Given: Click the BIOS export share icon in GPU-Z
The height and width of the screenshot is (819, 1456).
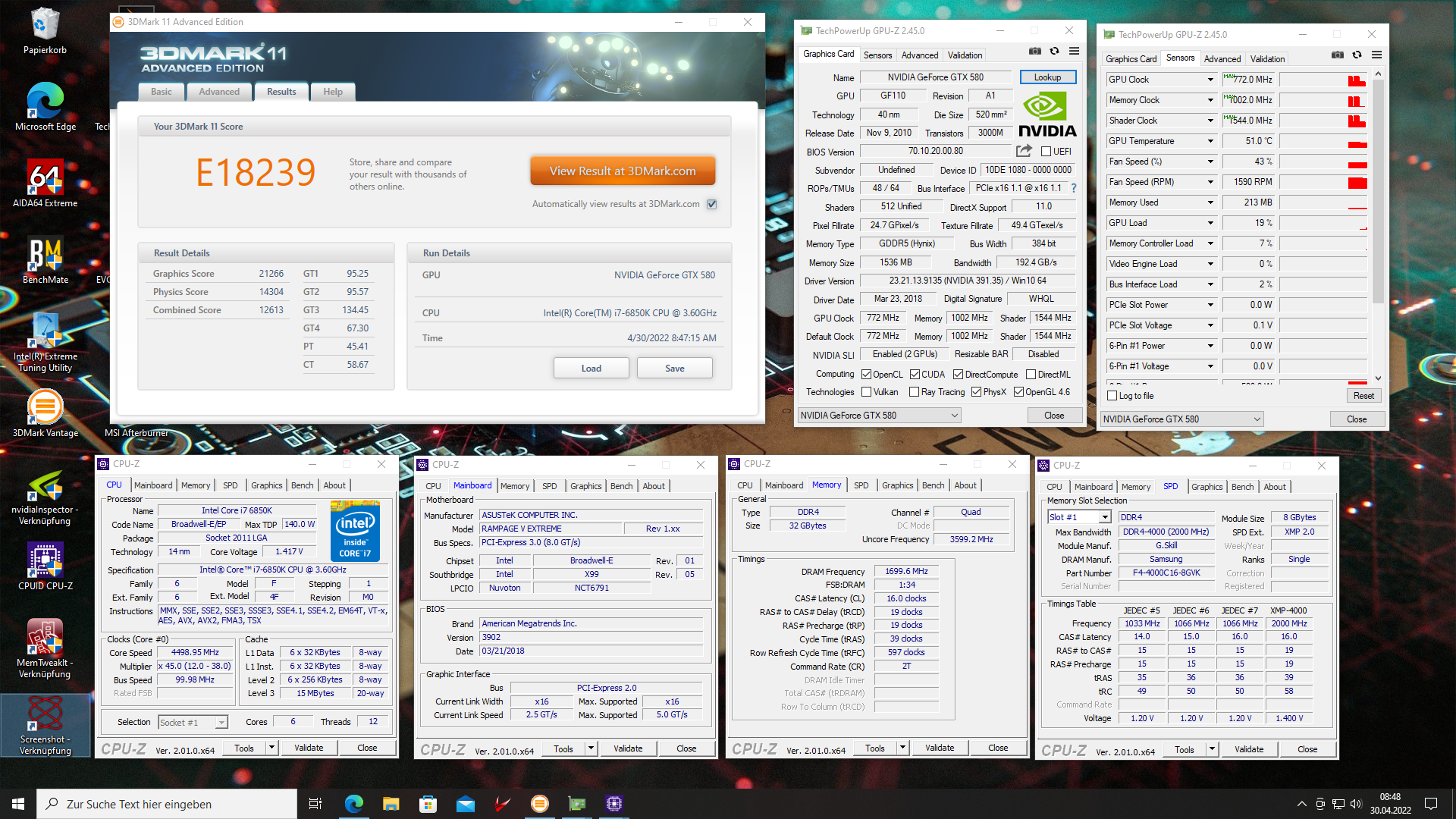Looking at the screenshot, I should [1025, 151].
